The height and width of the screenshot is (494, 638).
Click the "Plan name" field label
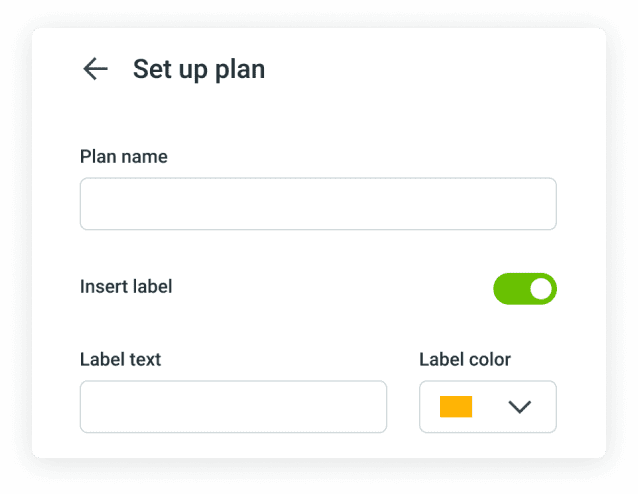click(124, 157)
